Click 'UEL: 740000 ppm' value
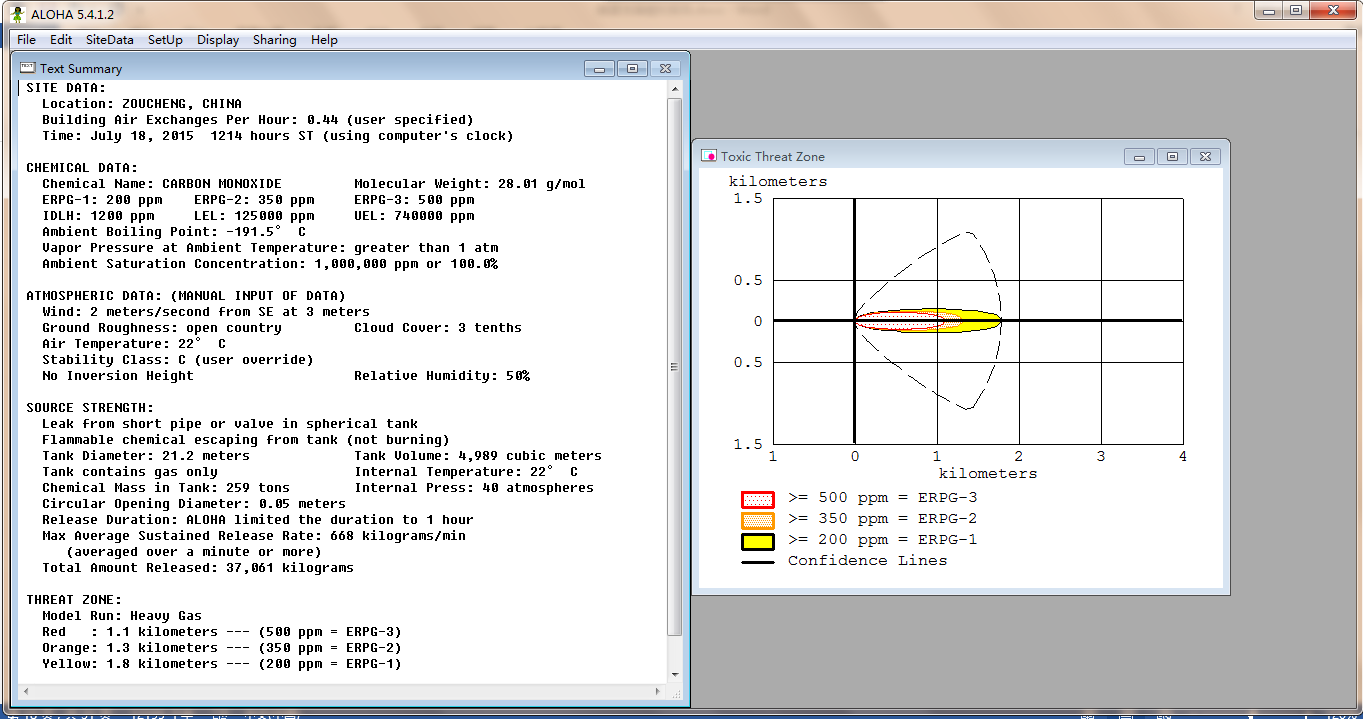 coord(414,216)
